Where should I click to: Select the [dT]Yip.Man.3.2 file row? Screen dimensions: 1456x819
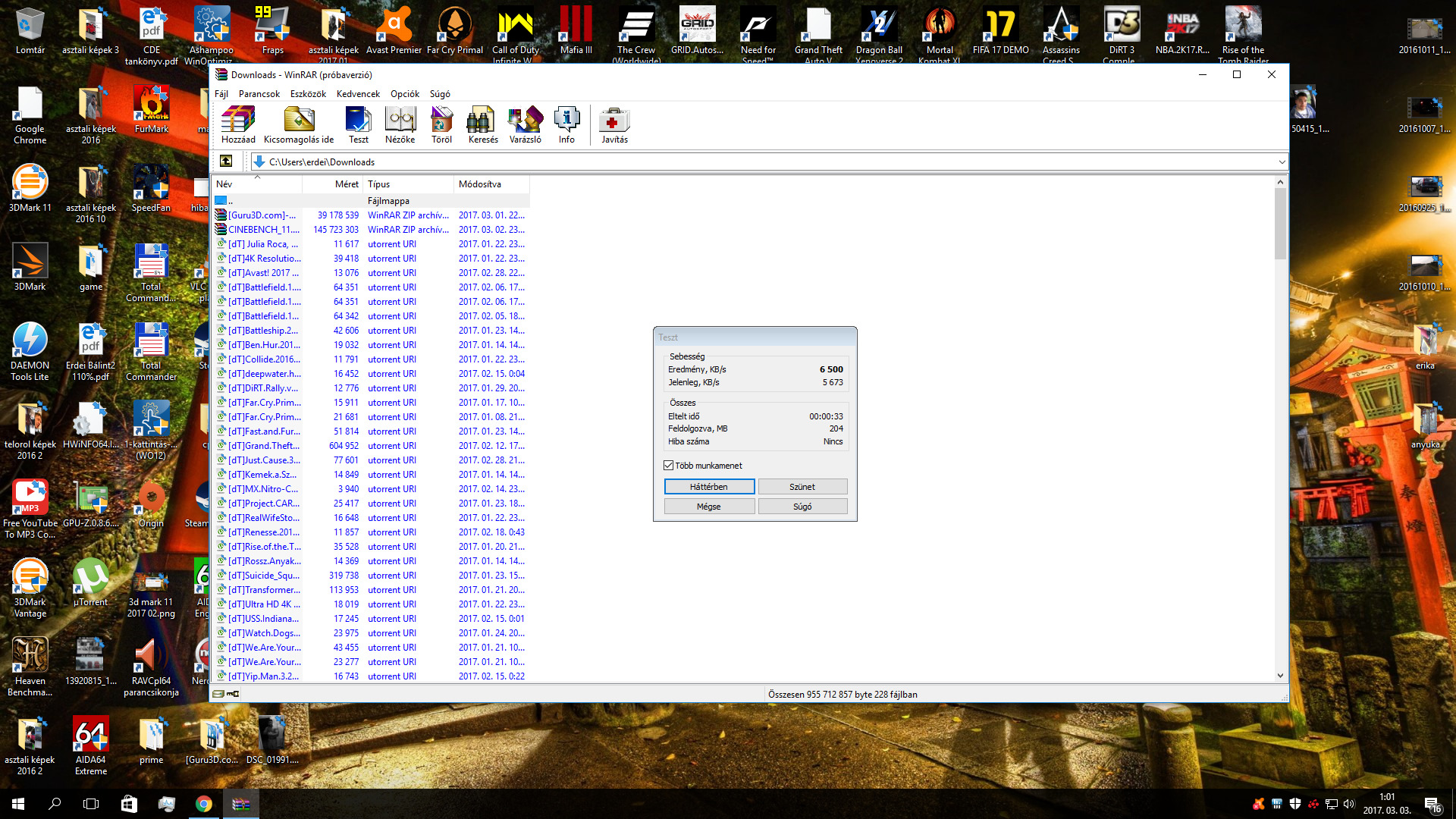coord(371,676)
